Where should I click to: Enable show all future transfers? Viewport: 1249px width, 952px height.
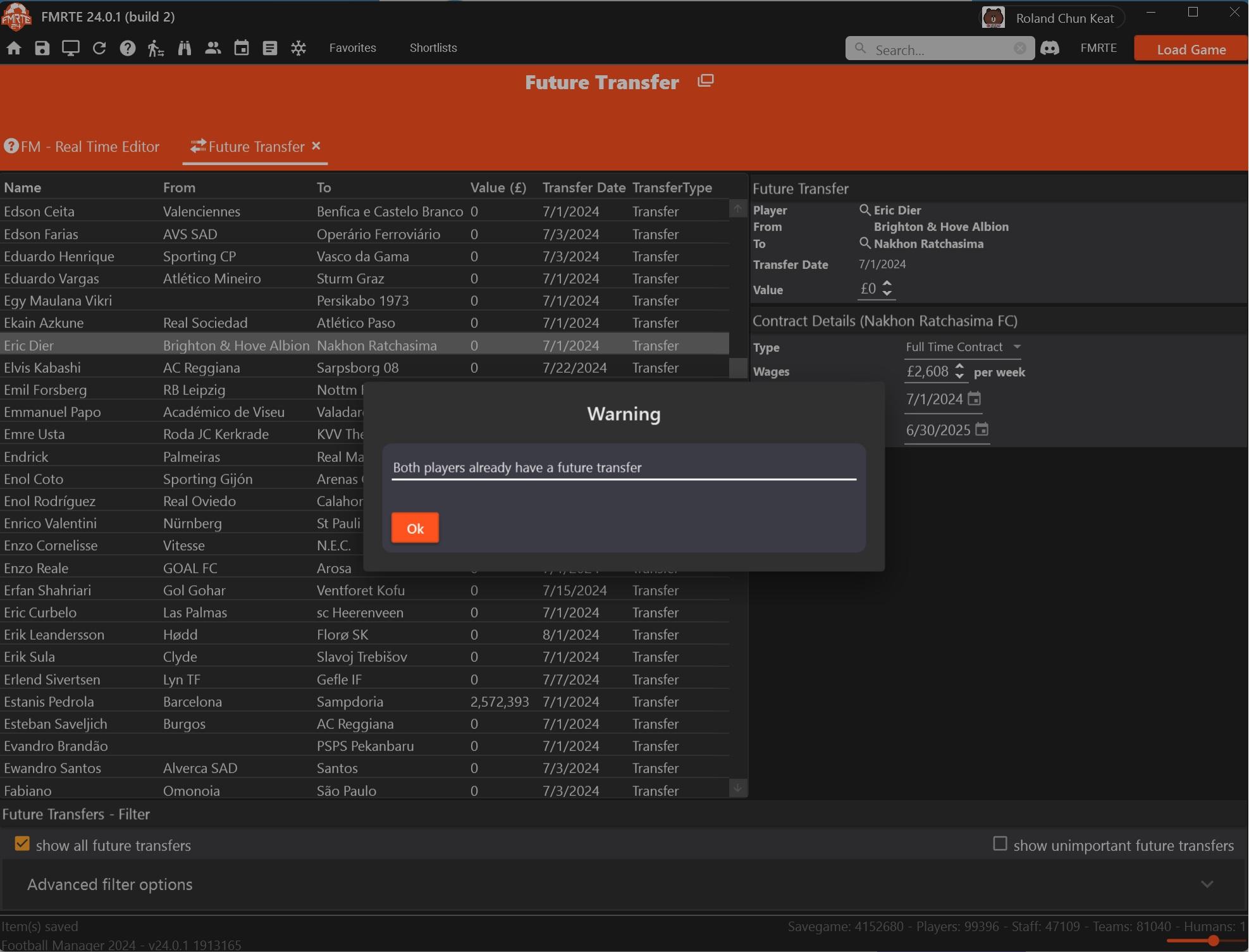click(22, 844)
